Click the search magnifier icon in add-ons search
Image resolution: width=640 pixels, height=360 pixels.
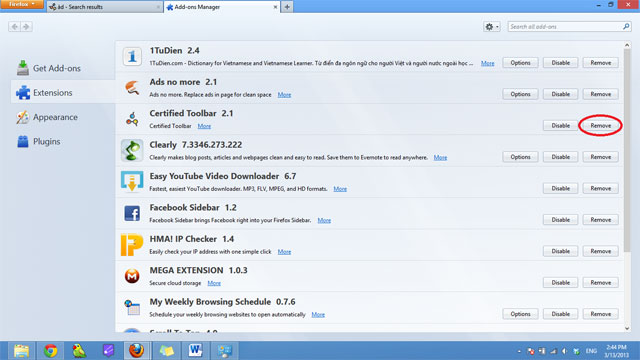point(626,27)
